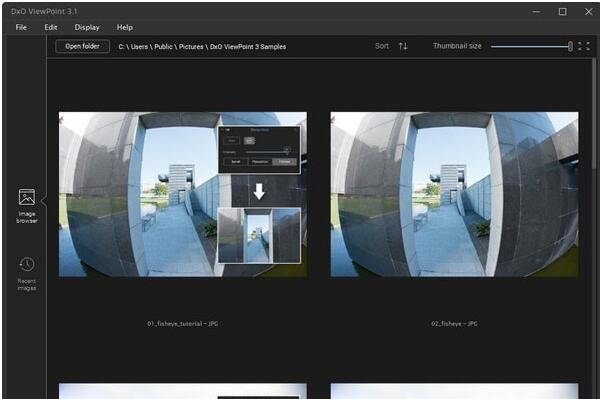Select the 01_fisheye_tutorial thumbnail image
600x399 pixels.
click(x=183, y=194)
